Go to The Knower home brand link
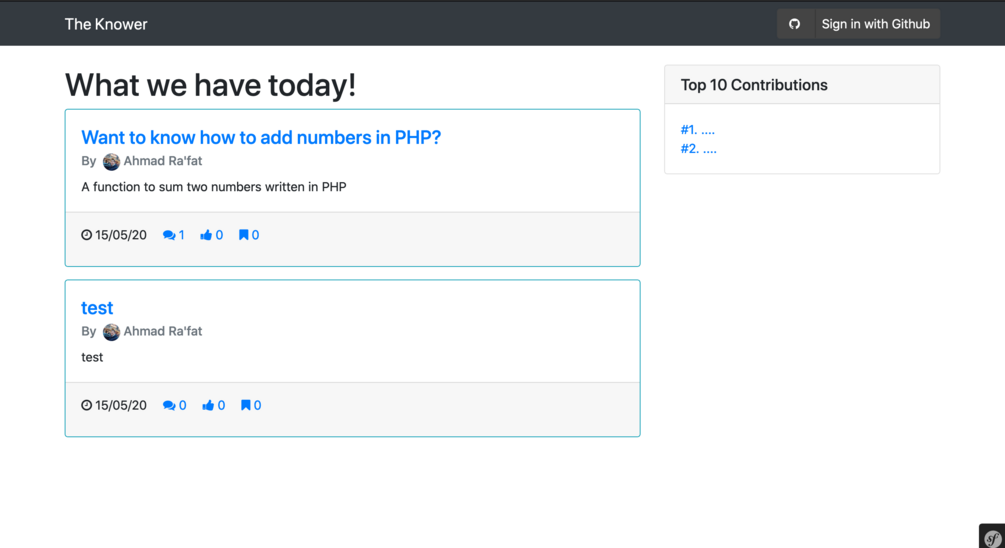This screenshot has width=1005, height=548. [106, 24]
